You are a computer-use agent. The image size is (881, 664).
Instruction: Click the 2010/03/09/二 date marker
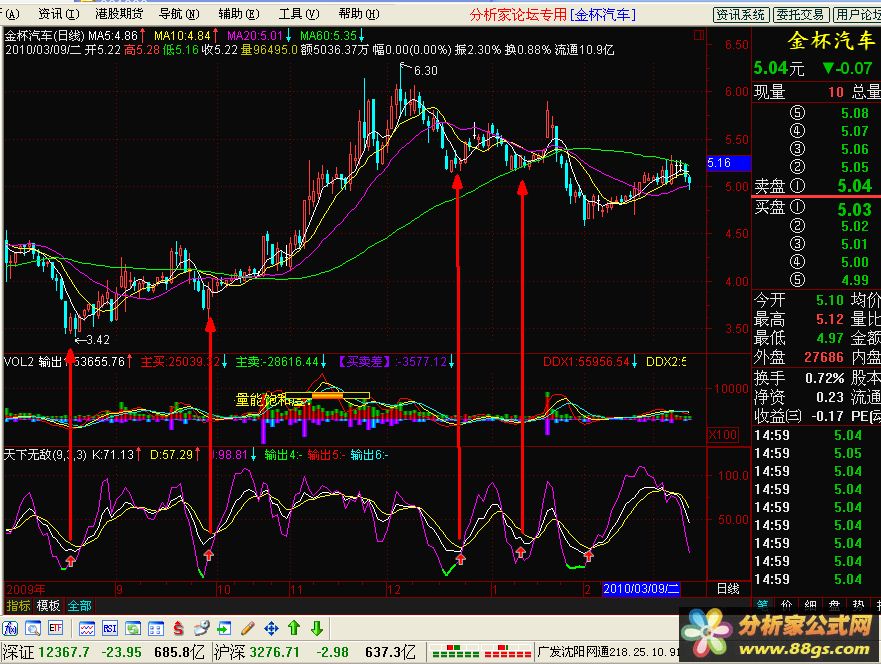641,589
